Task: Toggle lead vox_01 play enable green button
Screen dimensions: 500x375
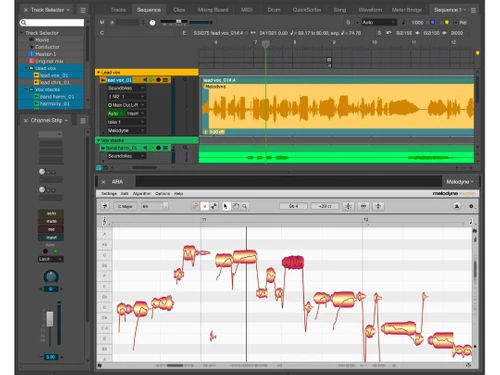Action: [x=152, y=80]
